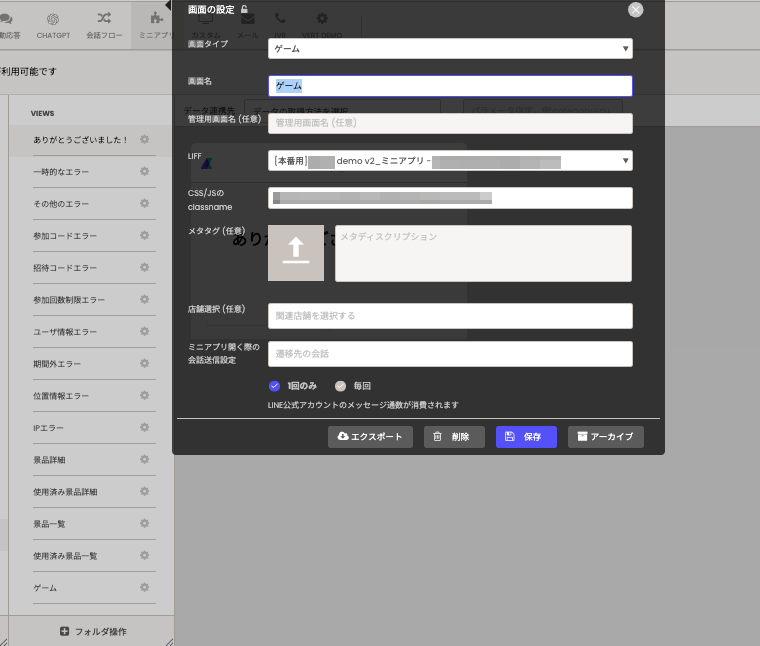Open the 画面タイプ dropdown
The image size is (760, 646).
[x=450, y=48]
